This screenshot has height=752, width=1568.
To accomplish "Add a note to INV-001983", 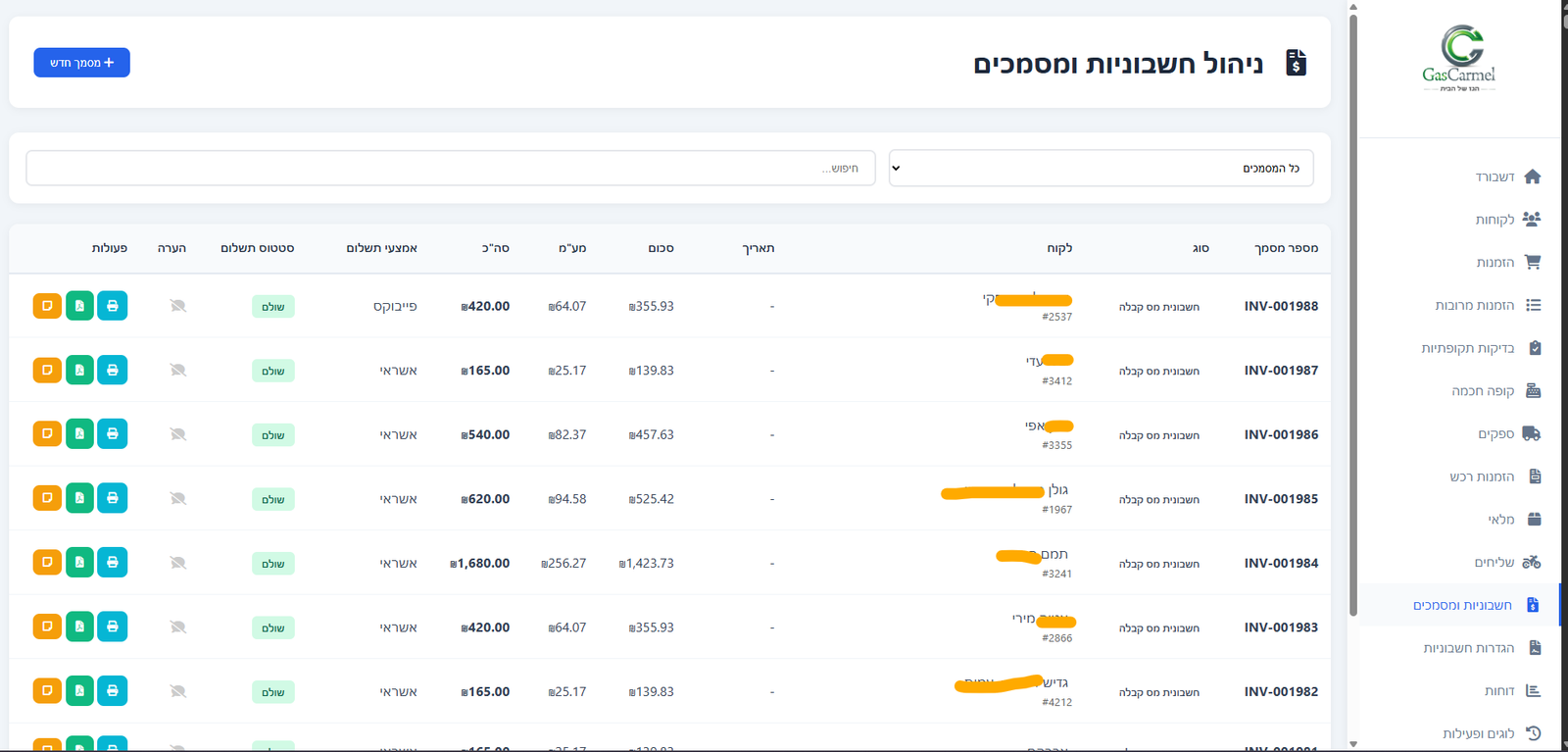I will tap(47, 627).
